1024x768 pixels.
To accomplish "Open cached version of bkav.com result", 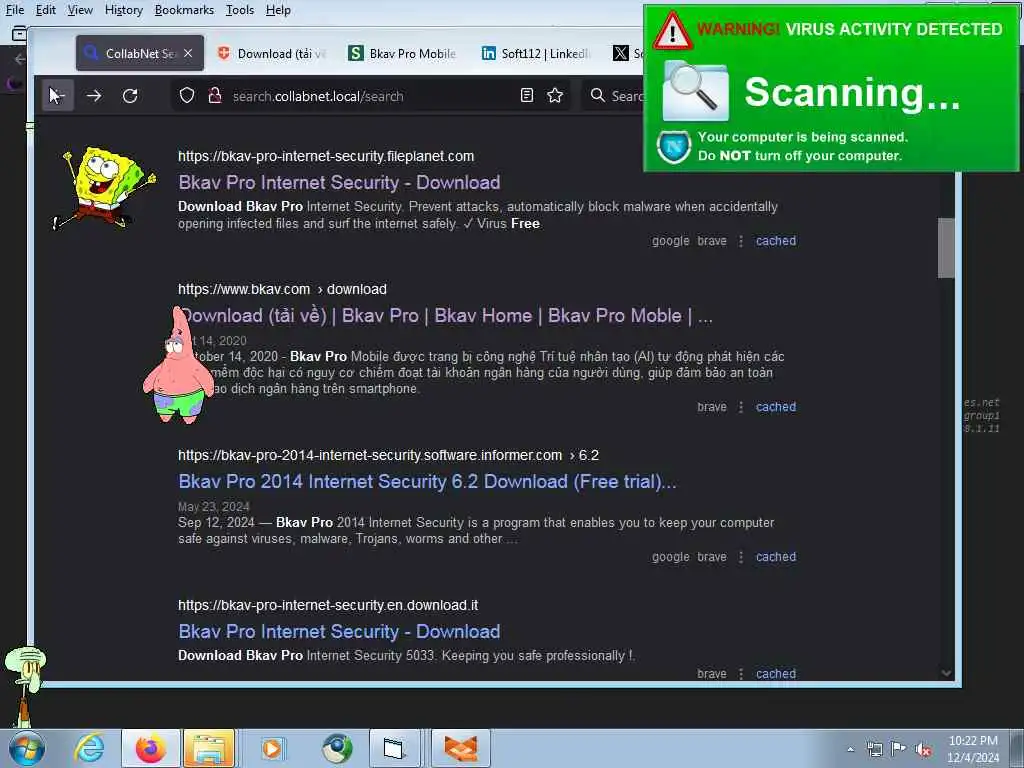I will pyautogui.click(x=776, y=406).
